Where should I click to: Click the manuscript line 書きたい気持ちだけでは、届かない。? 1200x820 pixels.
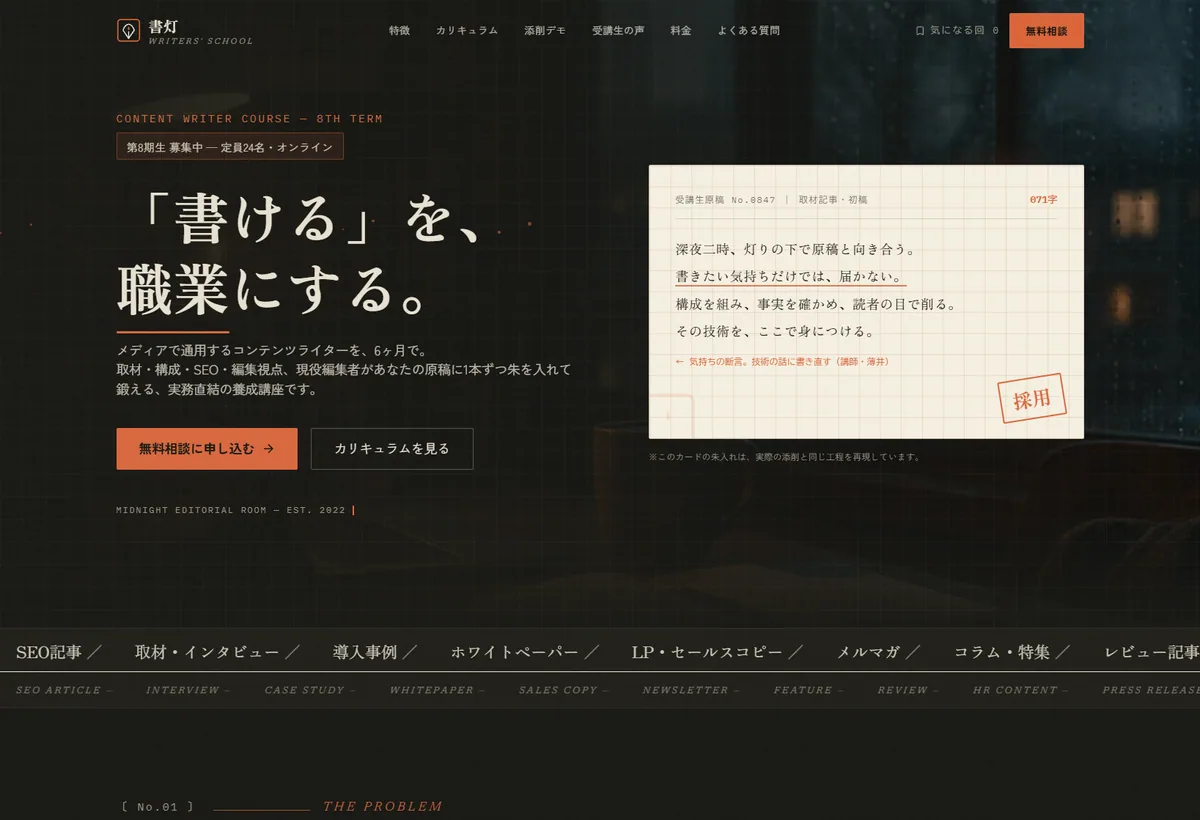click(790, 277)
